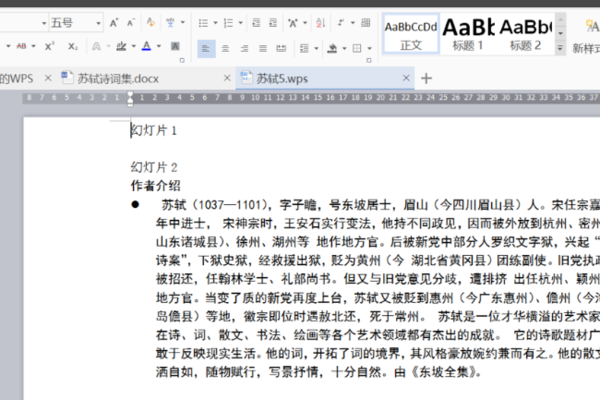Apply superscript formatting
Screen dimensions: 600x400
50,47
